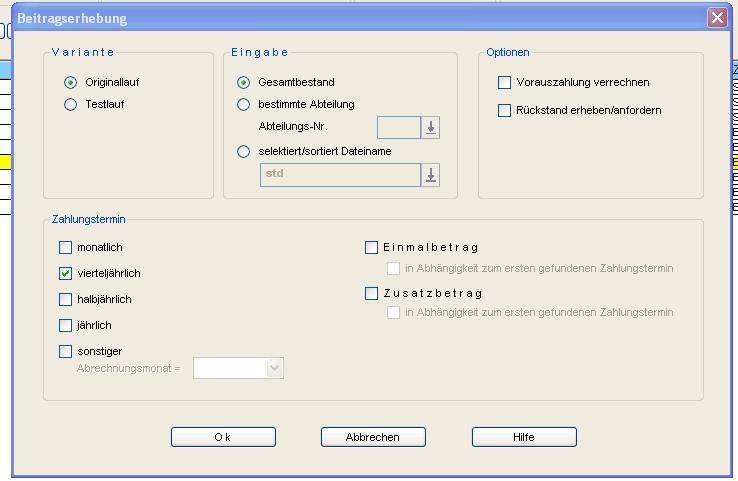Enable Rückstand erheben/anfordern checkbox
This screenshot has width=738, height=481.
click(504, 111)
